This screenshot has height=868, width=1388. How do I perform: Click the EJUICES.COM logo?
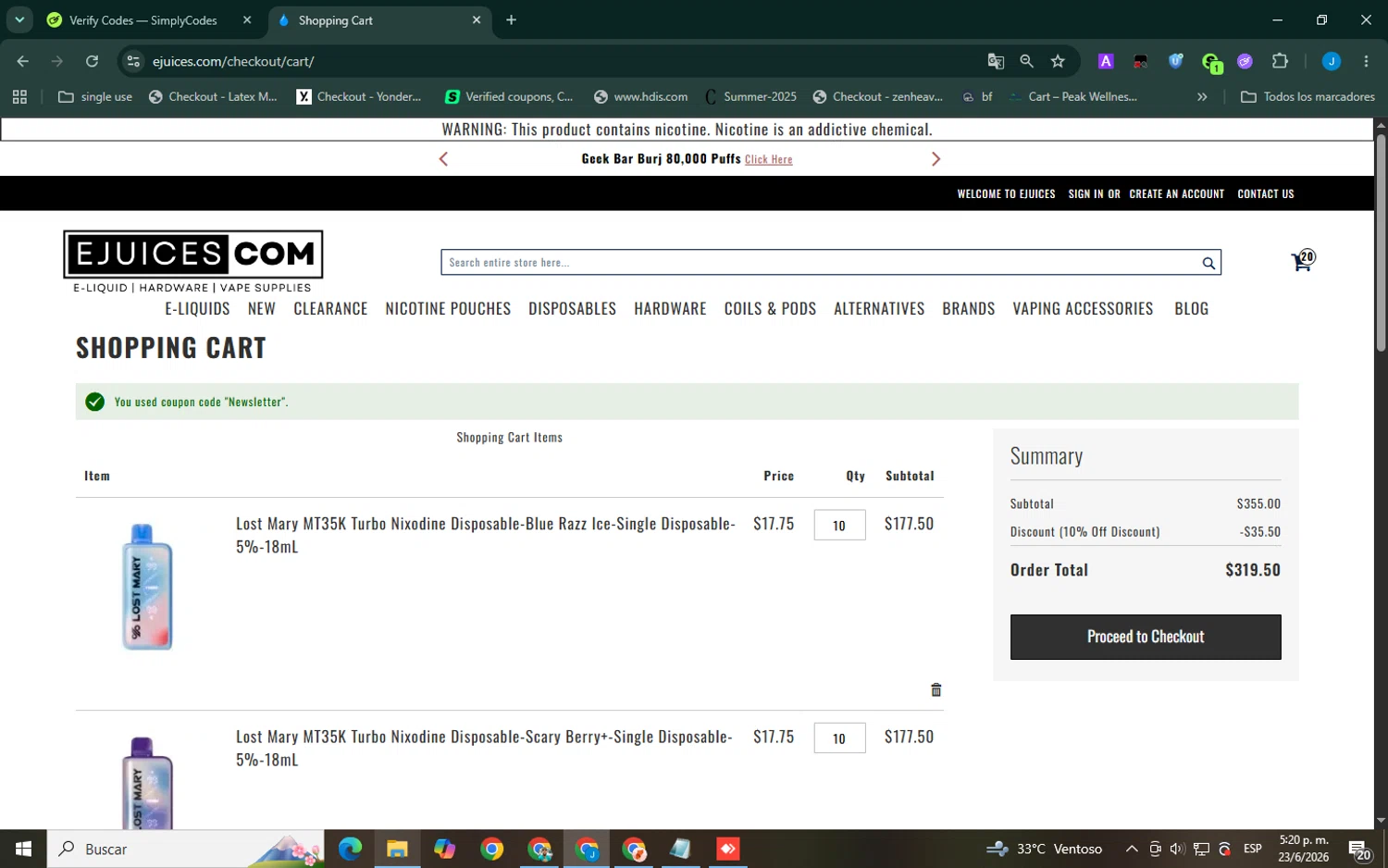[x=193, y=262]
